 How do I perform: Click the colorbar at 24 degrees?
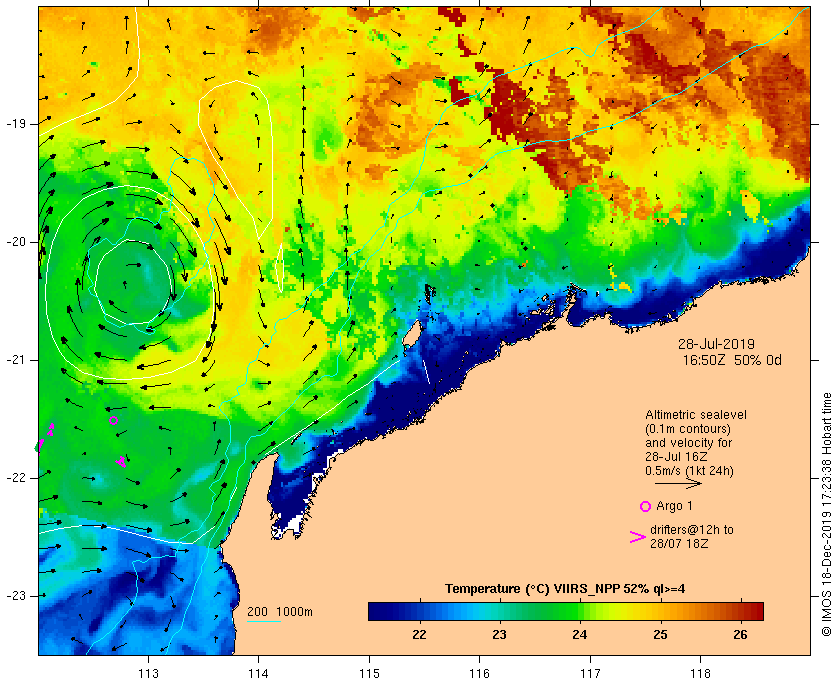[580, 611]
